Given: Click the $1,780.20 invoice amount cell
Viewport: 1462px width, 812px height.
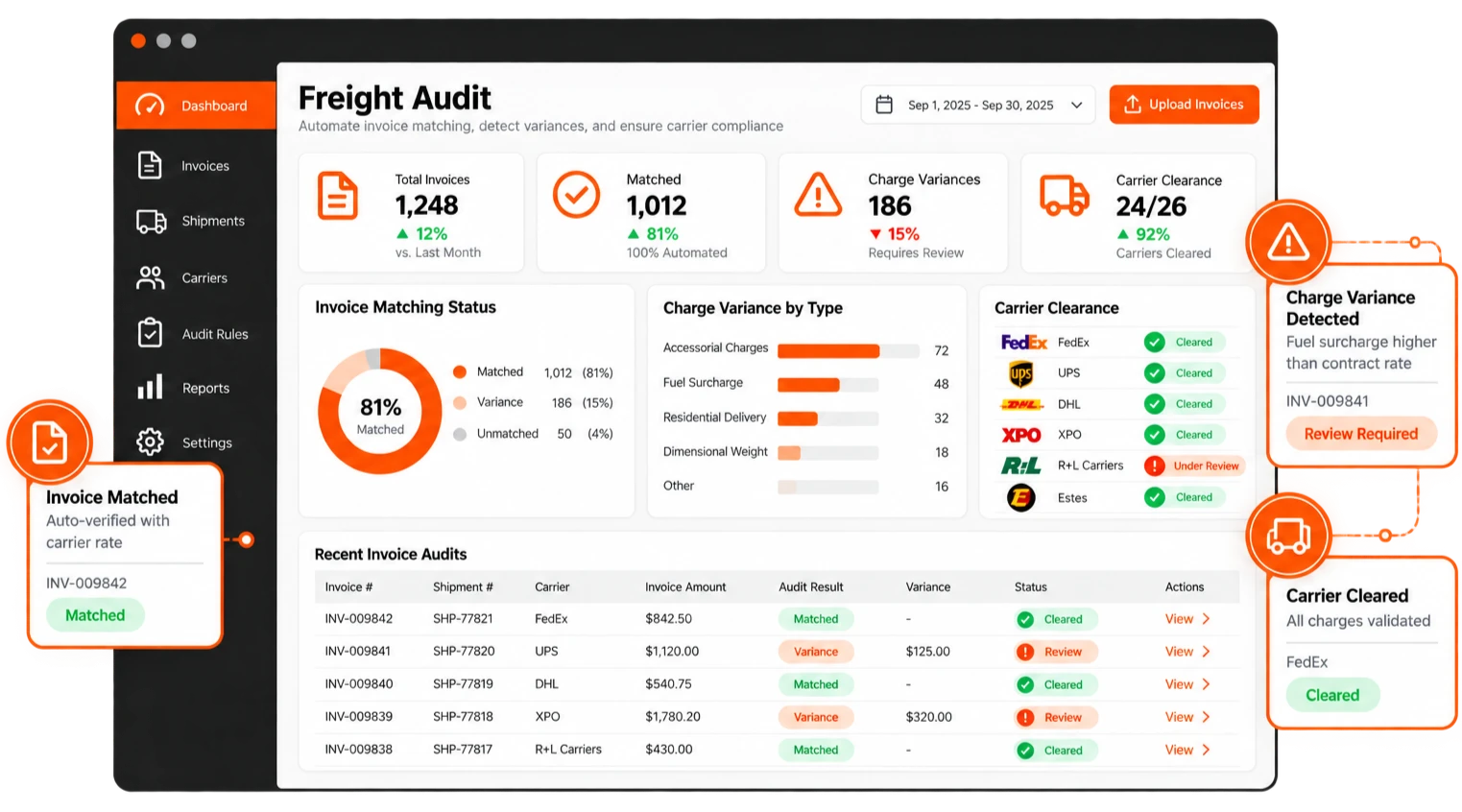Looking at the screenshot, I should pos(673,717).
